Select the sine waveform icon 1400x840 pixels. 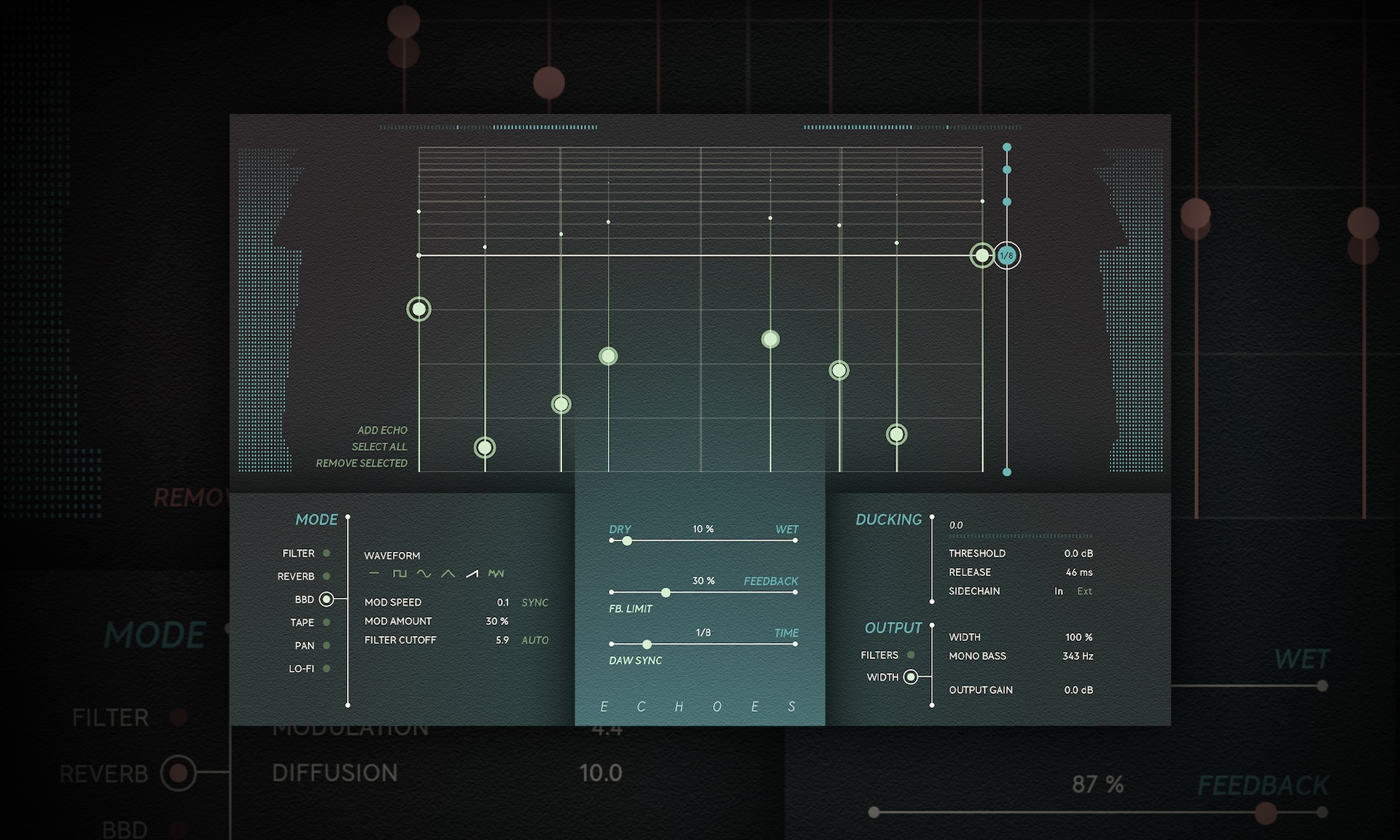pos(424,574)
